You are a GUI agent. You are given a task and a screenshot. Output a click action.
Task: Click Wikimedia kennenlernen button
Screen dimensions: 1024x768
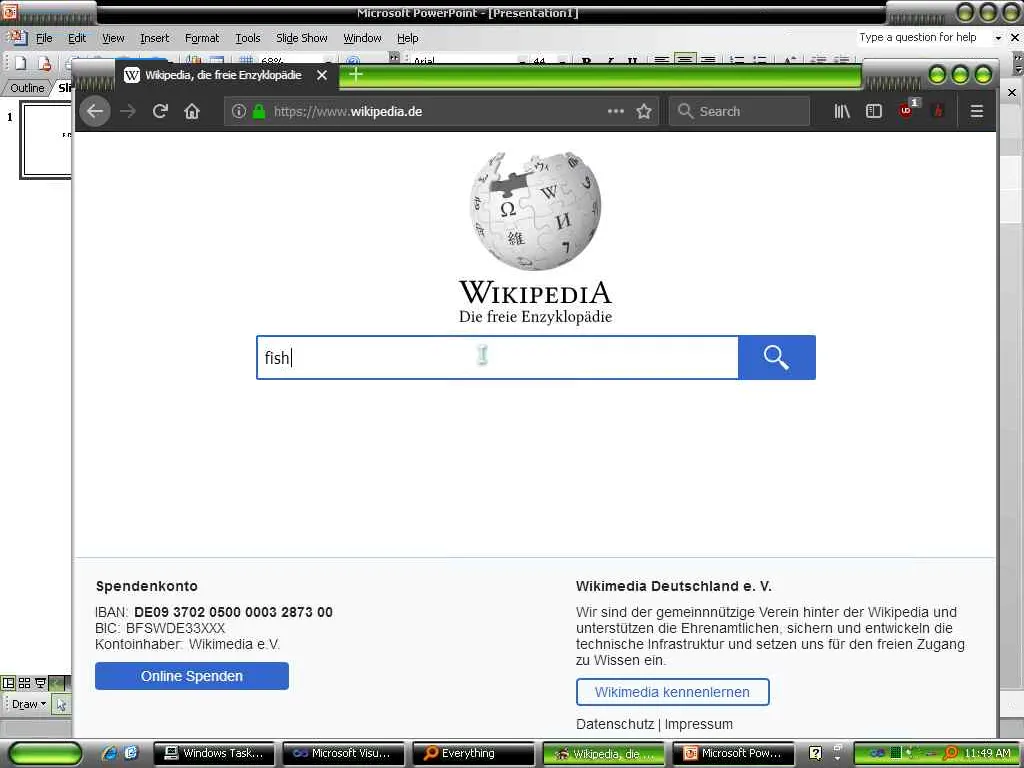673,692
